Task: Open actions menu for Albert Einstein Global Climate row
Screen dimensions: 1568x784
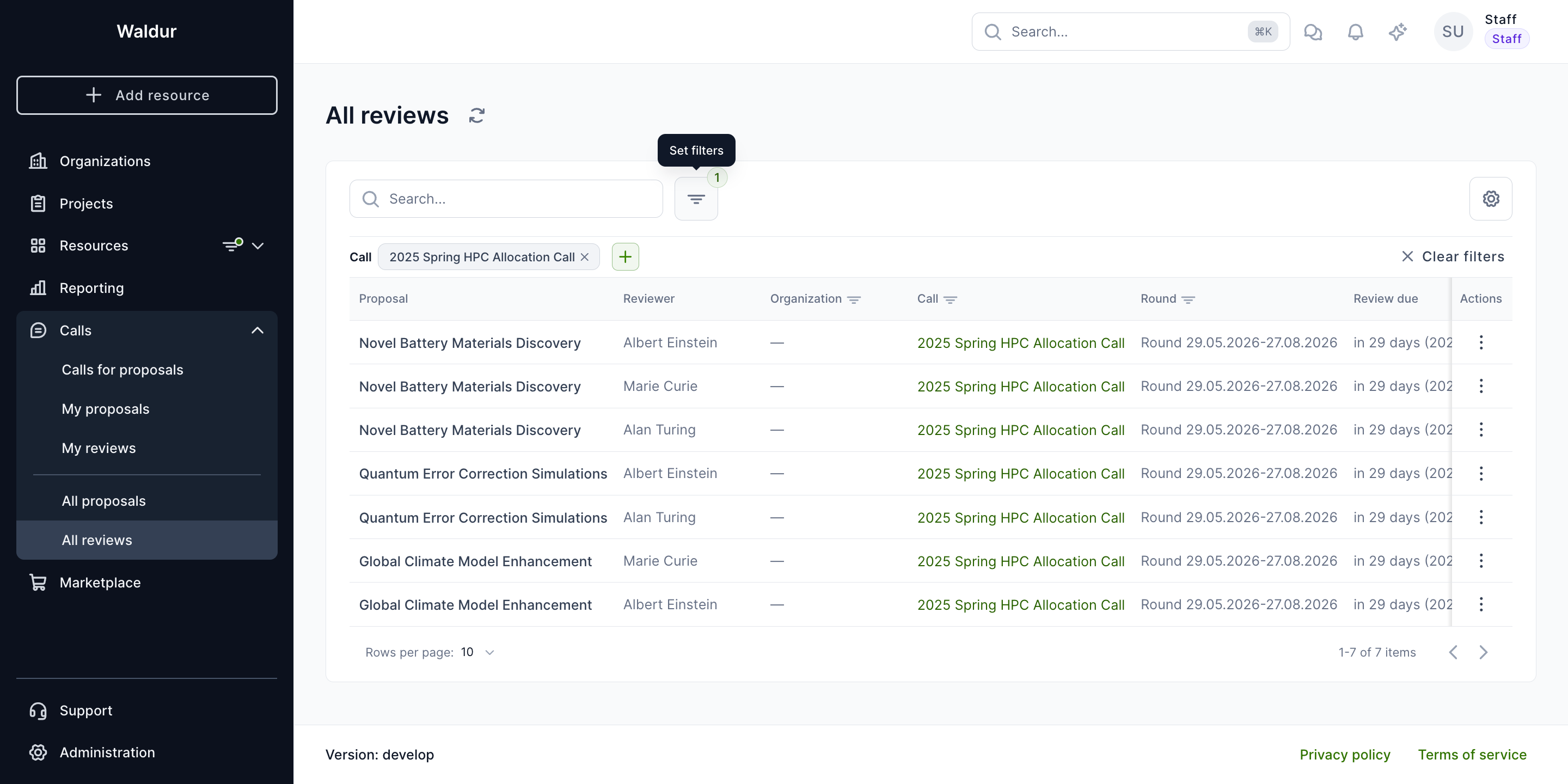Action: (1480, 604)
